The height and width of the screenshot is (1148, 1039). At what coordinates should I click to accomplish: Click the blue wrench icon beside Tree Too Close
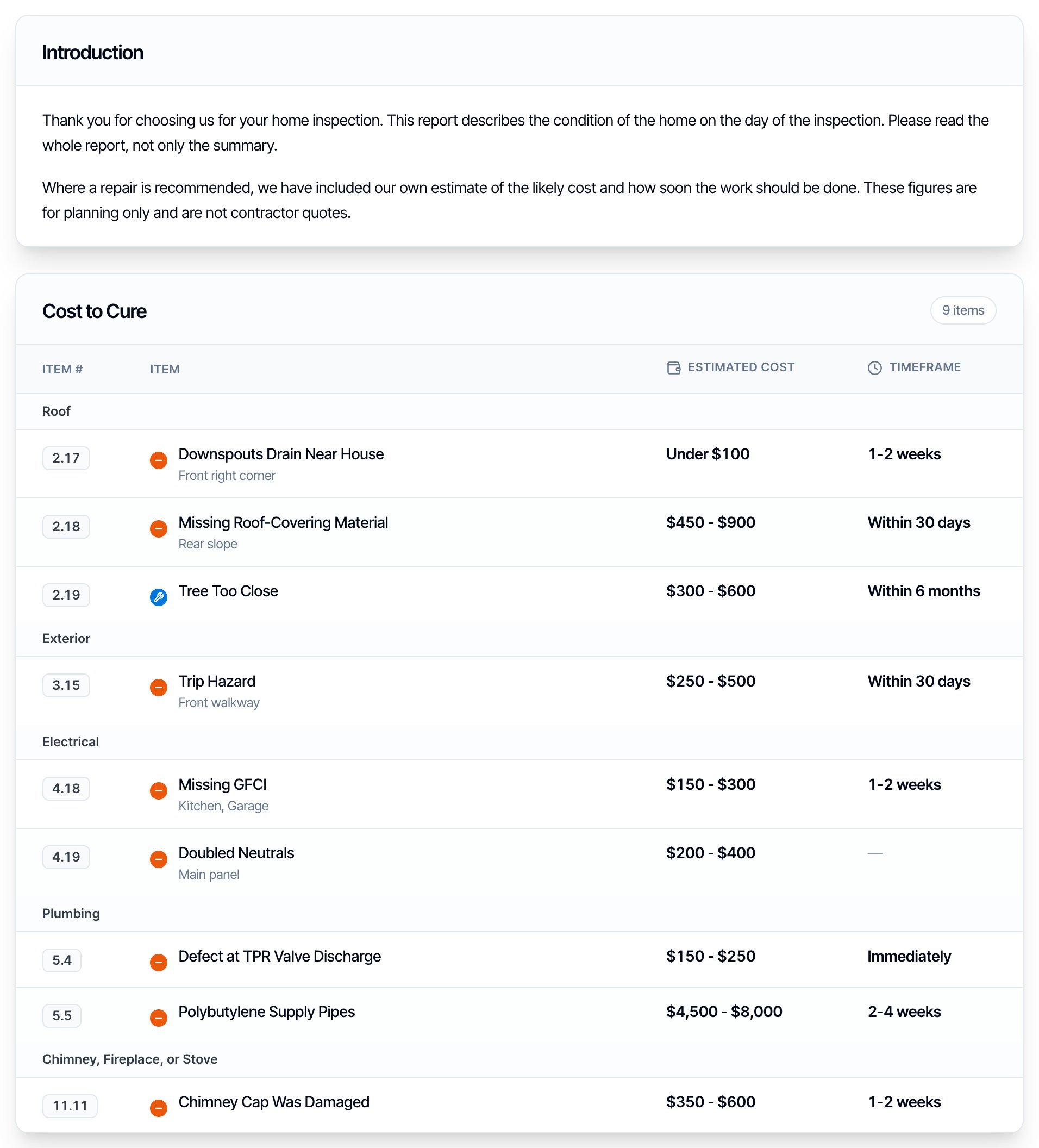point(158,597)
